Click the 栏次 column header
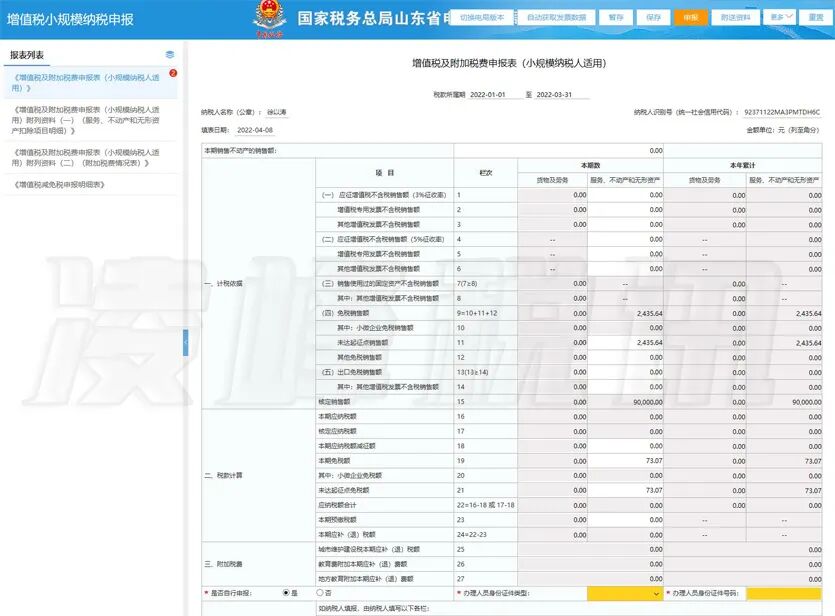 pos(486,173)
